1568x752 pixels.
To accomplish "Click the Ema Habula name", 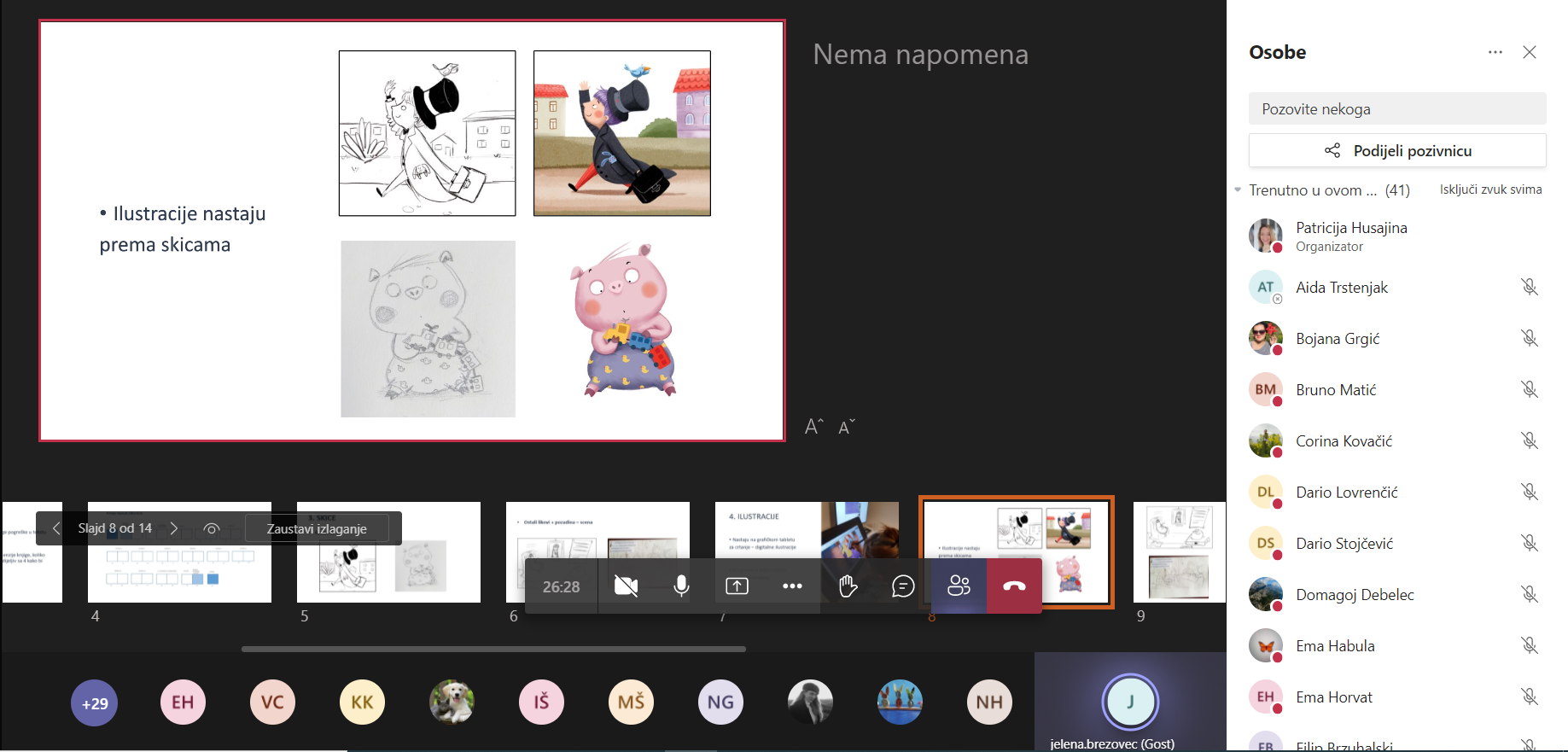I will [x=1335, y=645].
